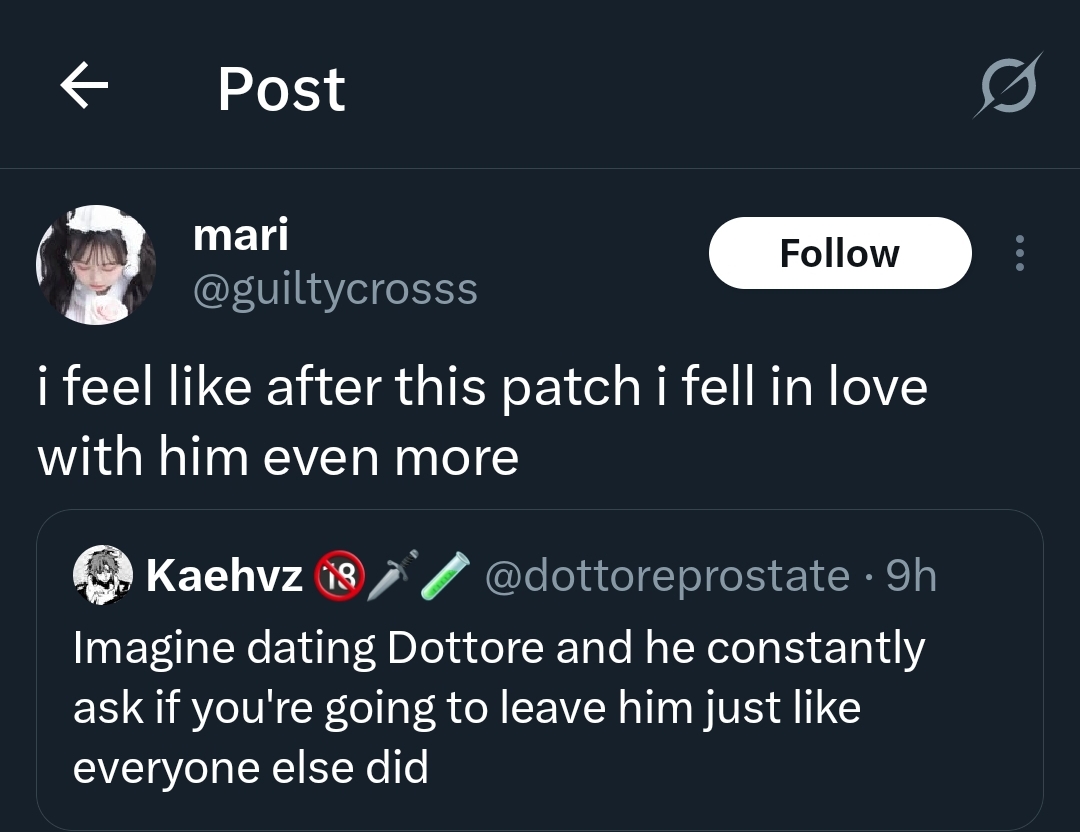Tap 'with him even more' text line

click(278, 456)
